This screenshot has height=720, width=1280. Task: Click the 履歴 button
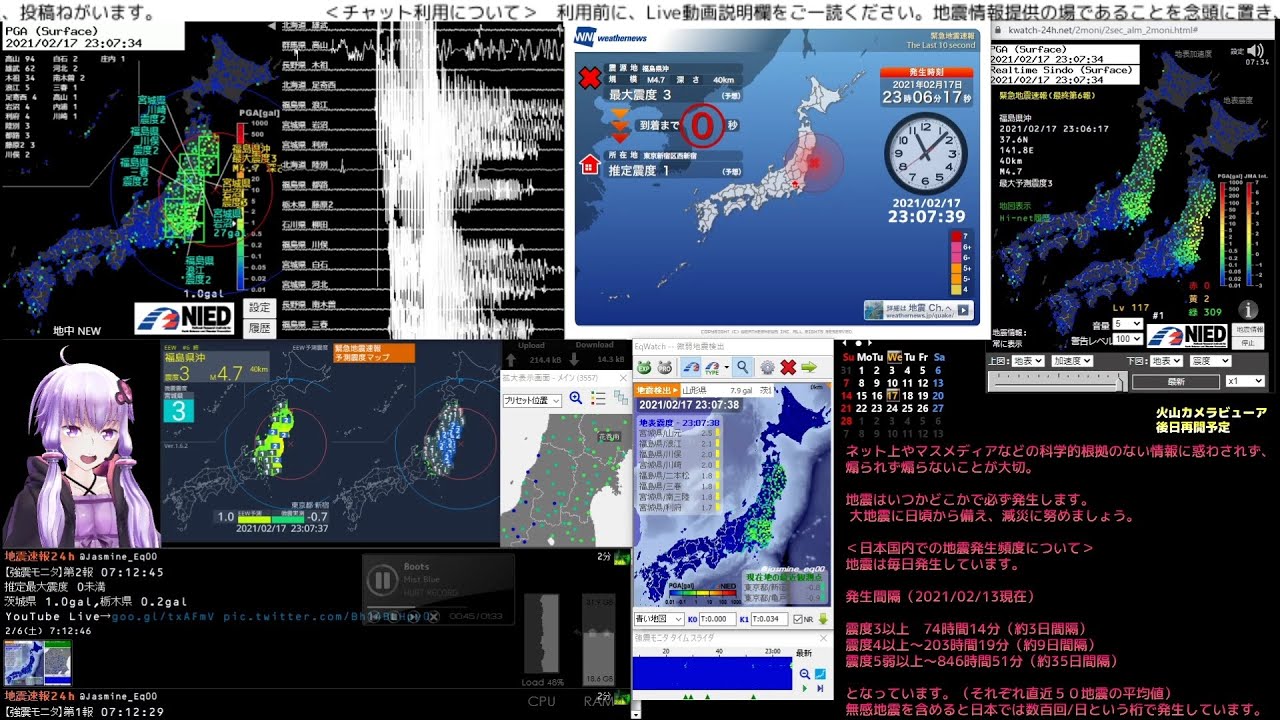click(x=259, y=327)
